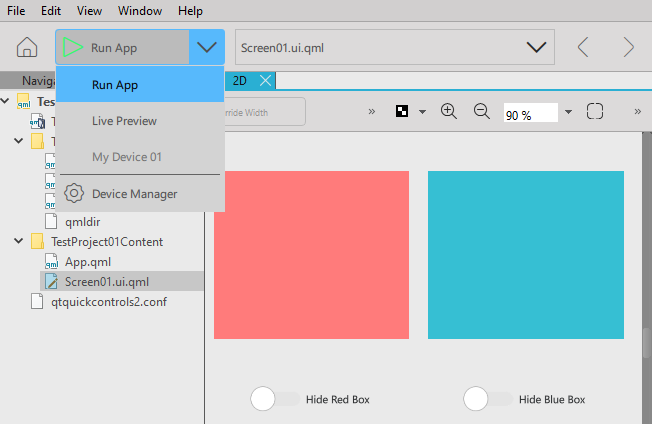Open the Run App dropdown arrow
The width and height of the screenshot is (652, 424).
click(x=207, y=47)
